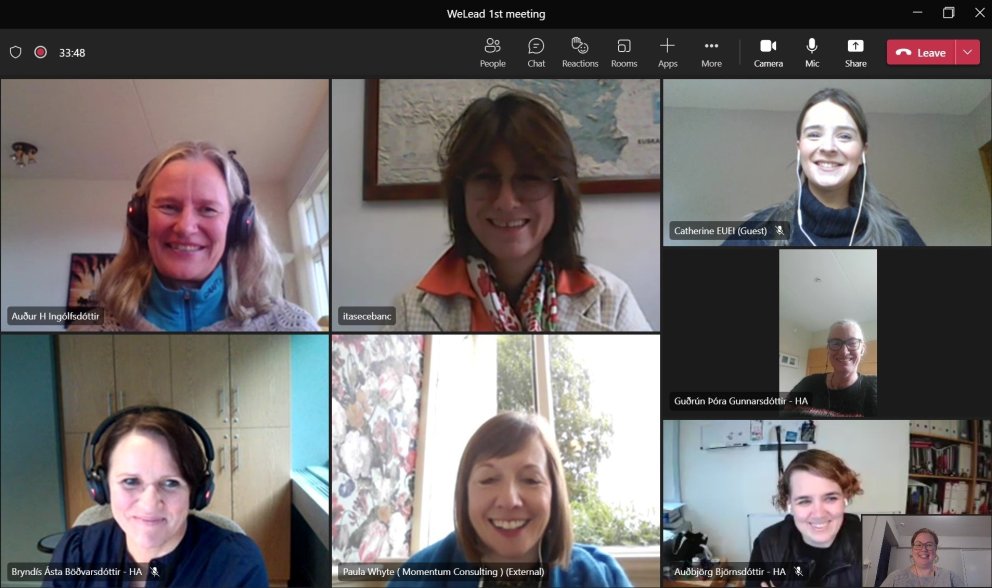Click Bryndís Ásta Böðvarsdóttir's name label
The image size is (992, 588).
pyautogui.click(x=75, y=572)
